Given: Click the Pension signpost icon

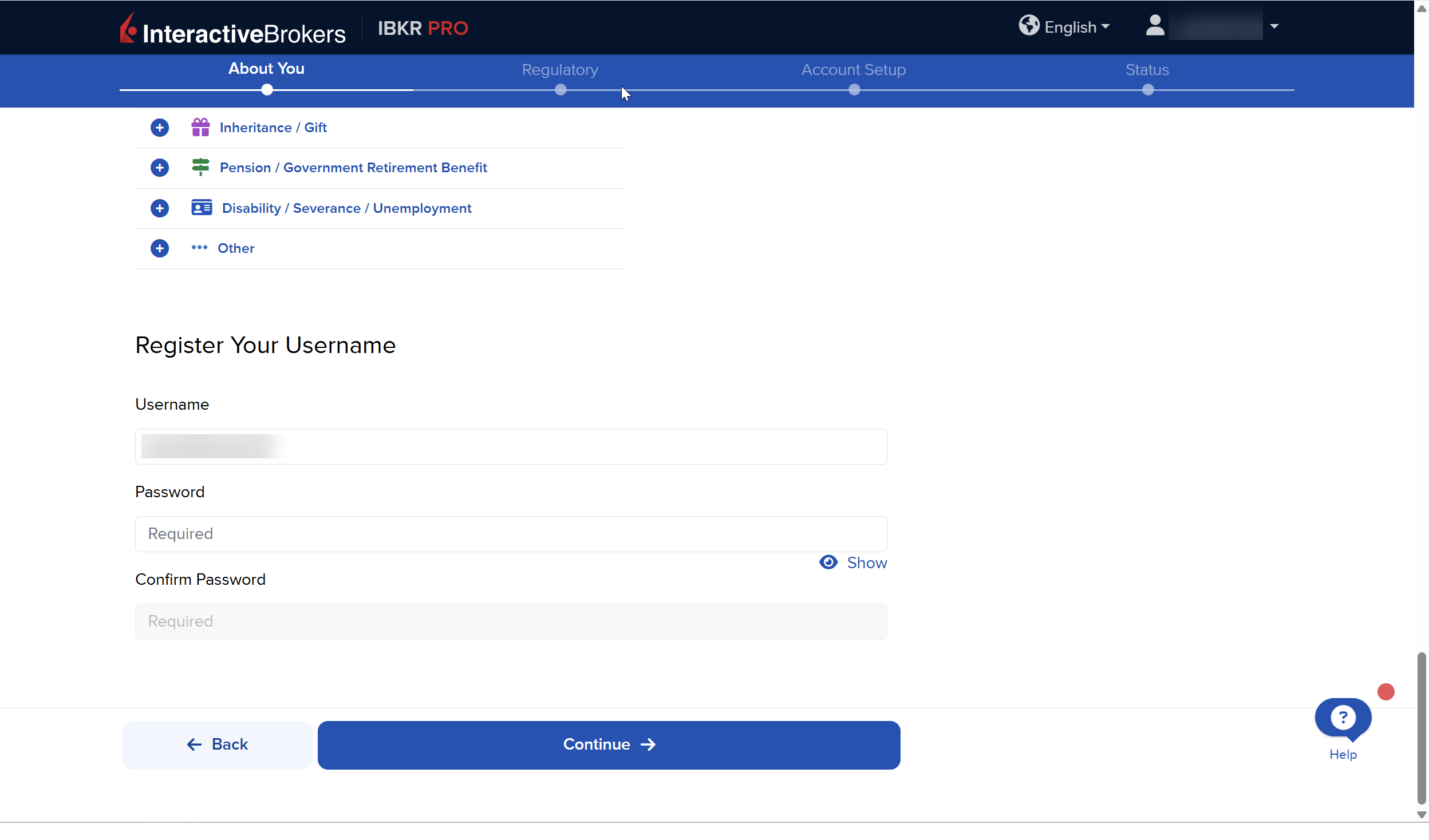Looking at the screenshot, I should tap(200, 167).
